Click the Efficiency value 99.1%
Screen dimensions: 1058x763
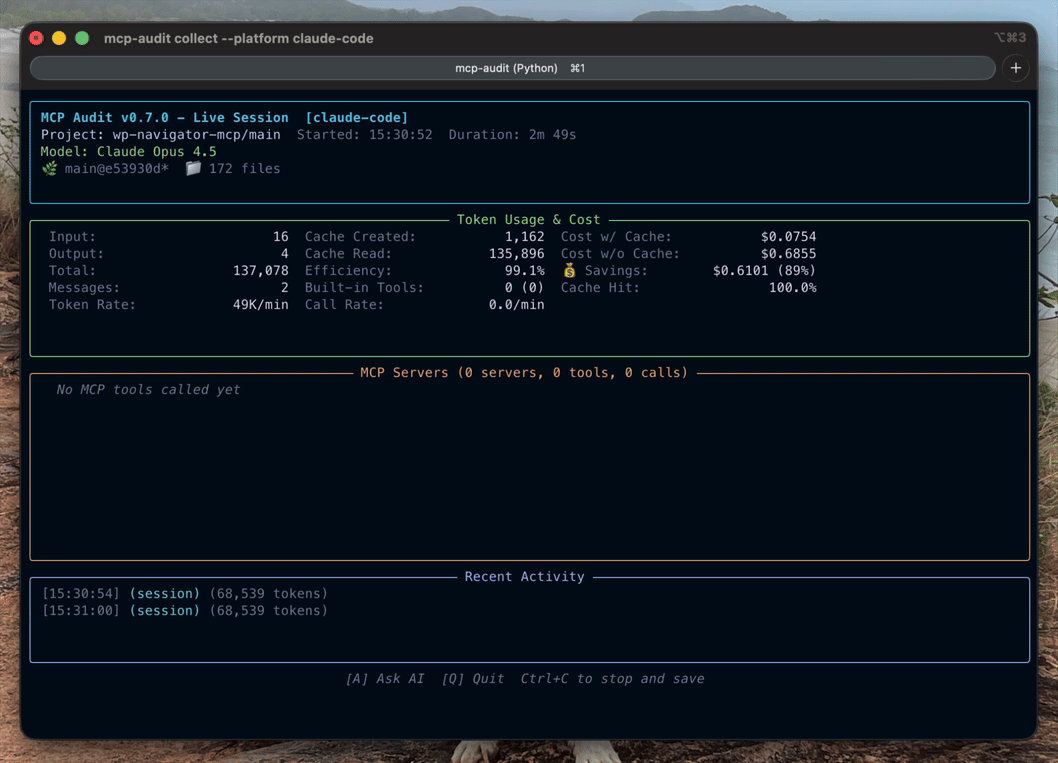point(524,271)
